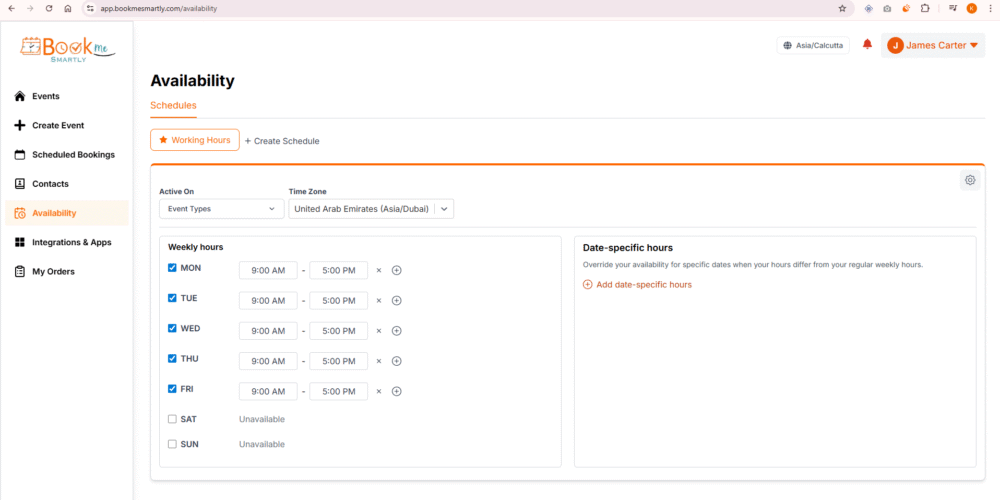Enable Saturday availability checkbox
1000x500 pixels.
[172, 419]
